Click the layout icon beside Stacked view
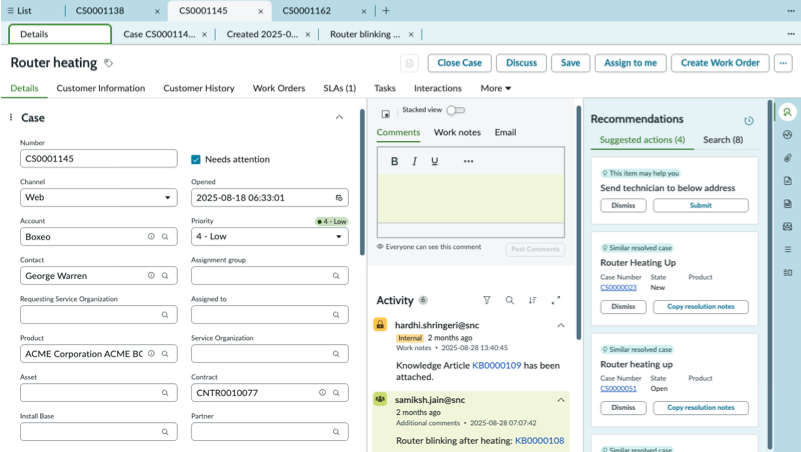Image resolution: width=801 pixels, height=452 pixels. click(x=386, y=114)
